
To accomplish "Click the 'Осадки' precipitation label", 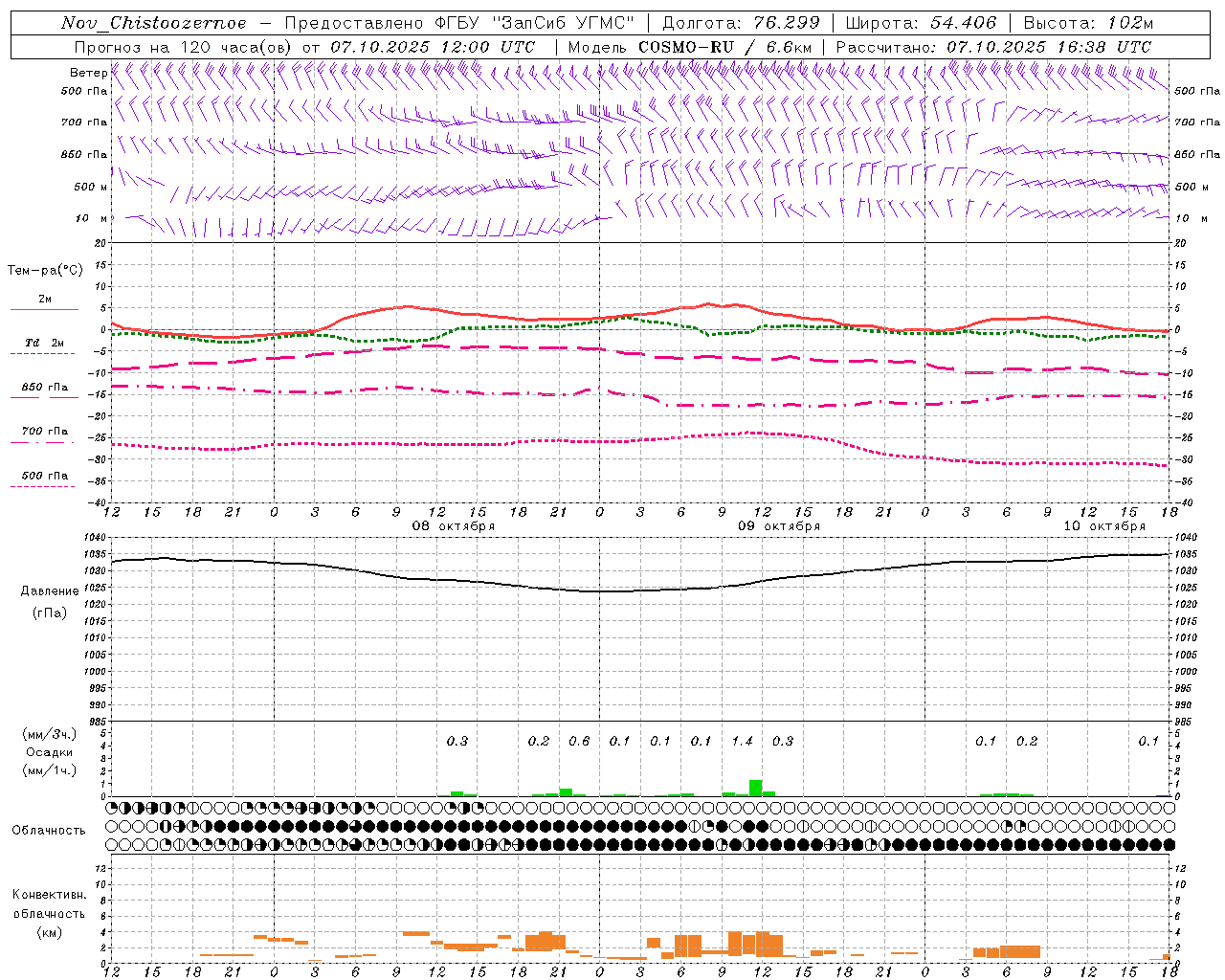I will (50, 752).
